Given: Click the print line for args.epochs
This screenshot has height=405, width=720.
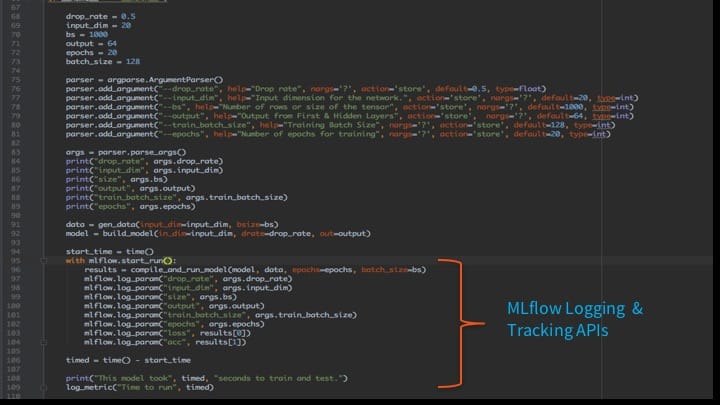Looking at the screenshot, I should [130, 206].
